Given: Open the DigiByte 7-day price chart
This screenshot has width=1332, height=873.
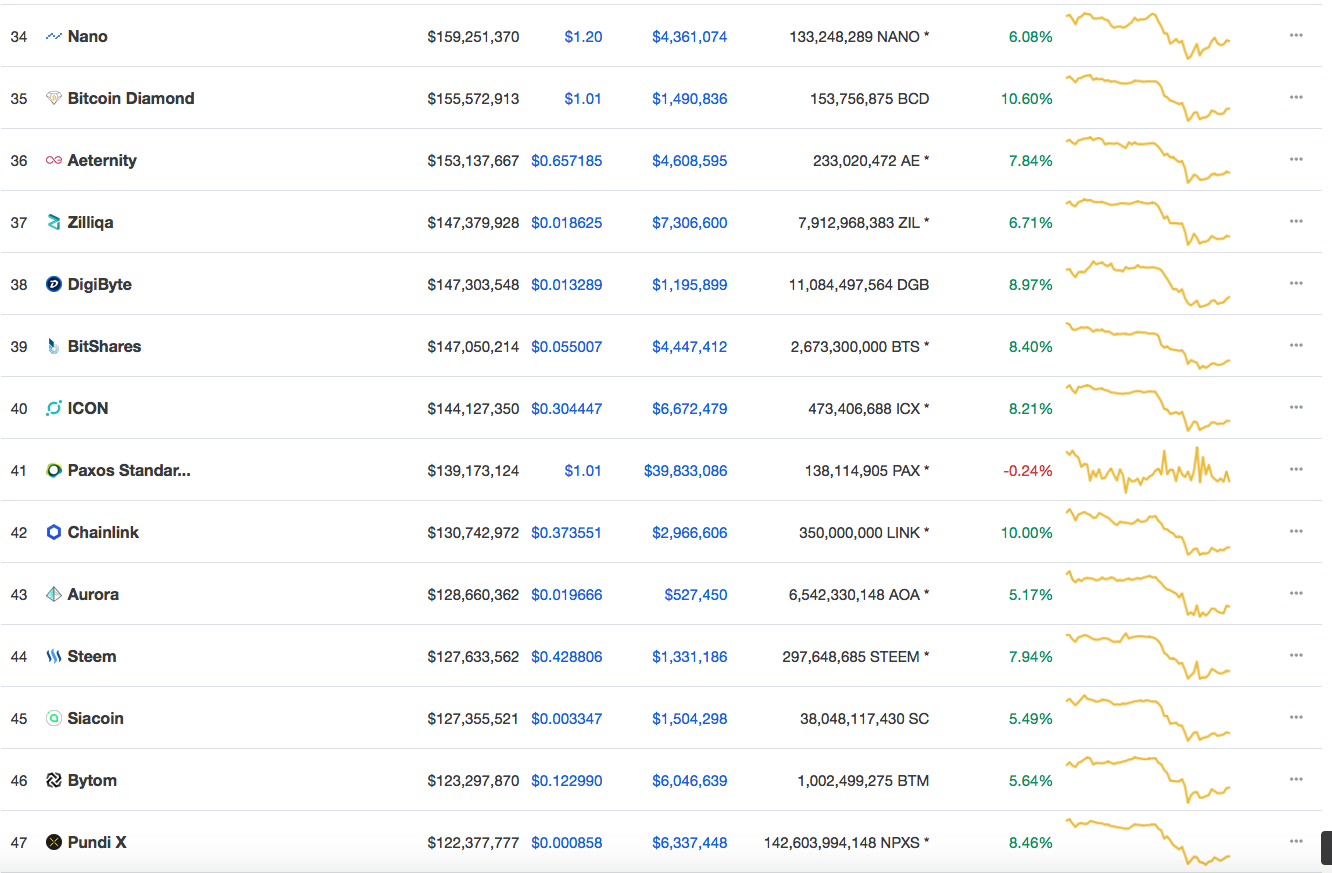Looking at the screenshot, I should 1149,283.
